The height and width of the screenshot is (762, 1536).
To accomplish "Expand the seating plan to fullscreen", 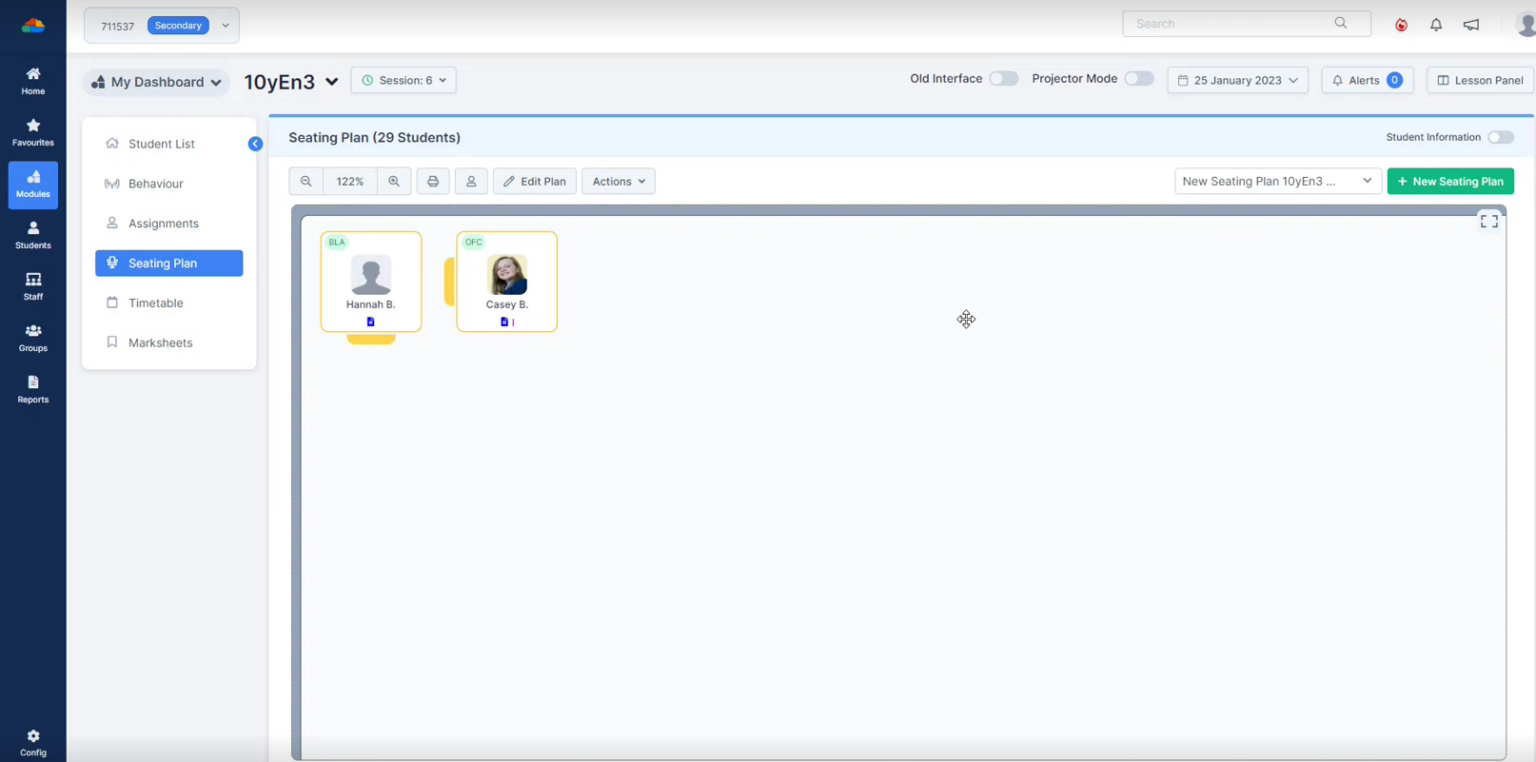I will [1489, 220].
